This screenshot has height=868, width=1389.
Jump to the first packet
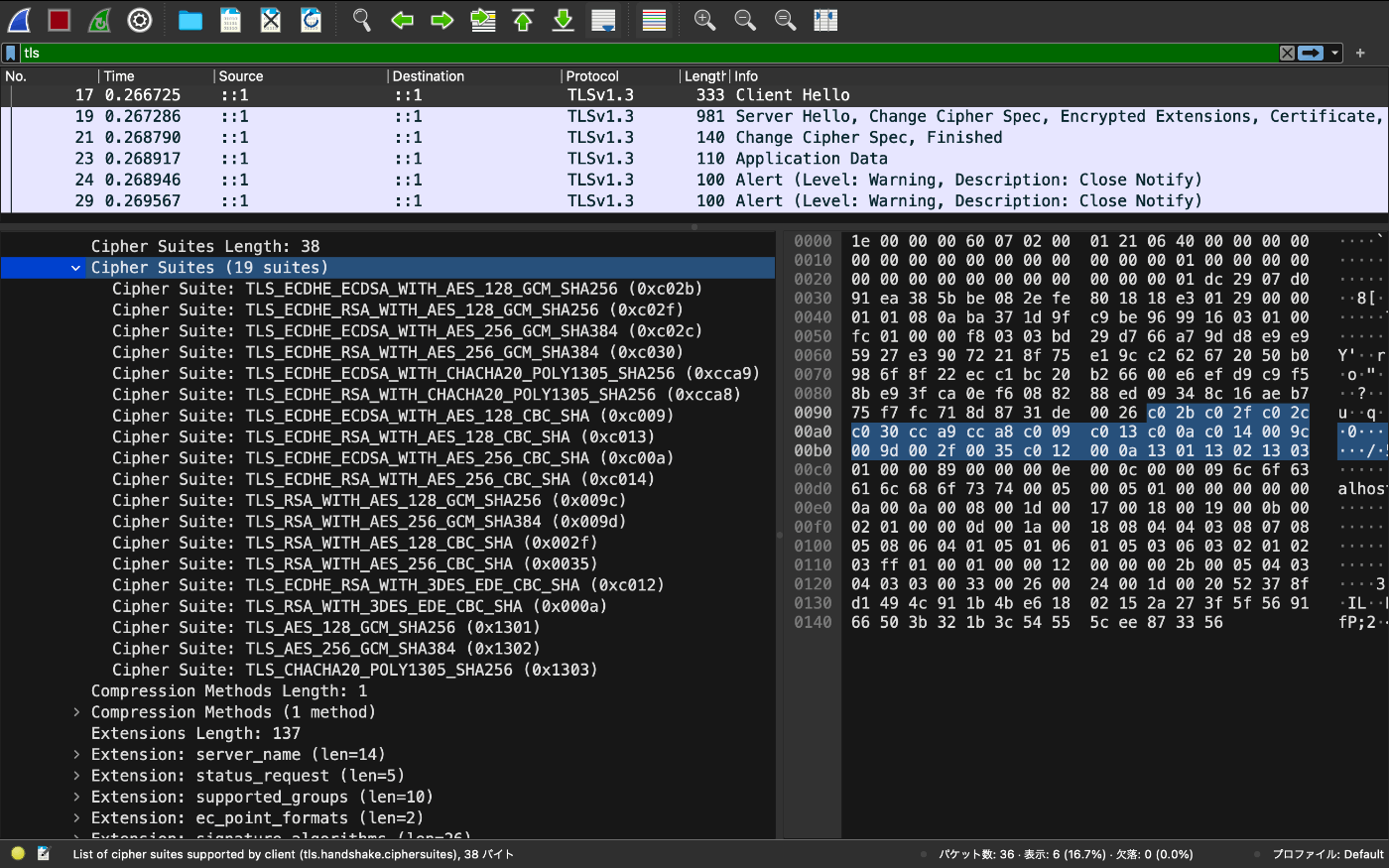(523, 20)
